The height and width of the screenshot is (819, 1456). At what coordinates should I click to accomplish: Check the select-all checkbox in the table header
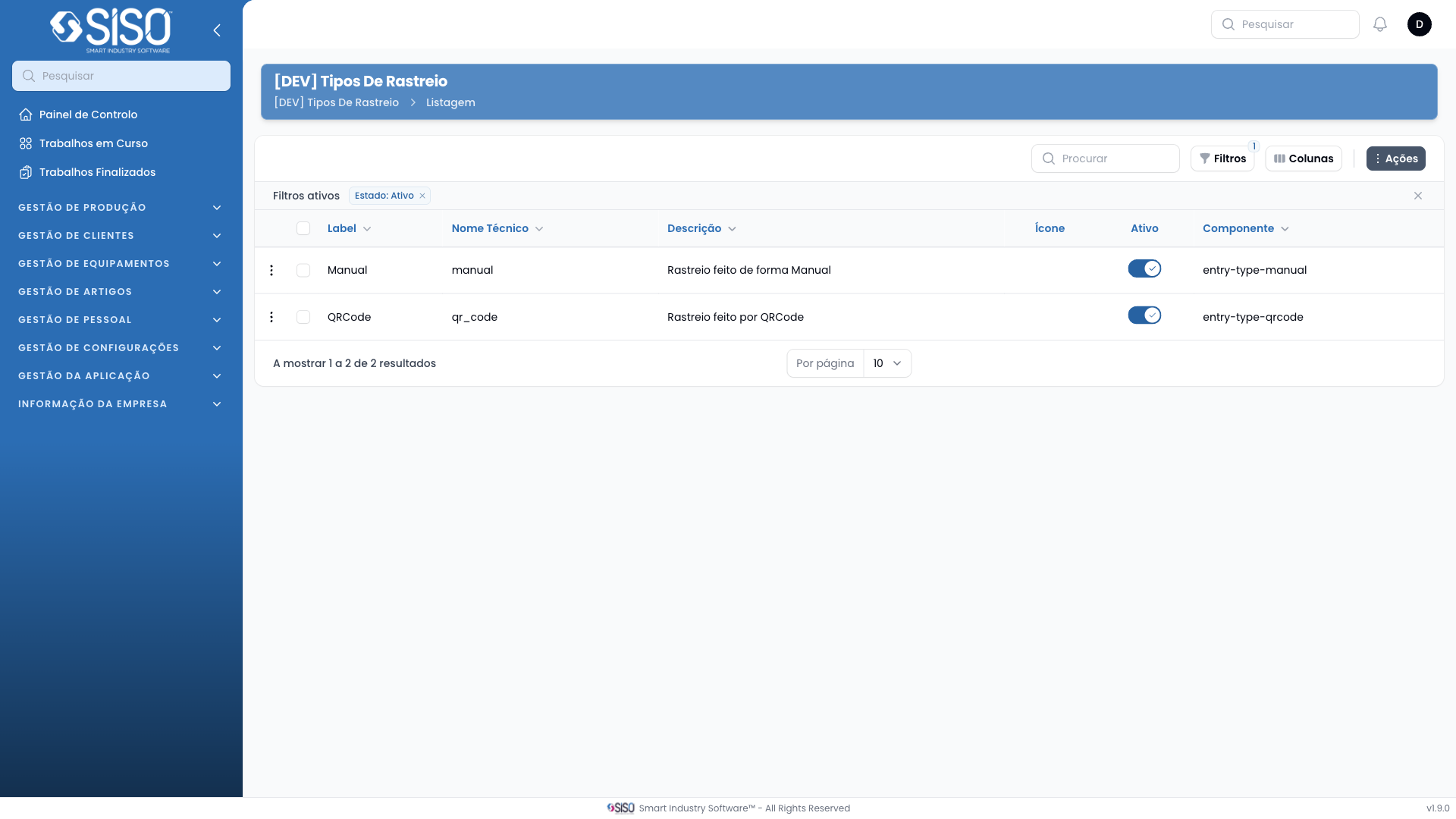303,228
